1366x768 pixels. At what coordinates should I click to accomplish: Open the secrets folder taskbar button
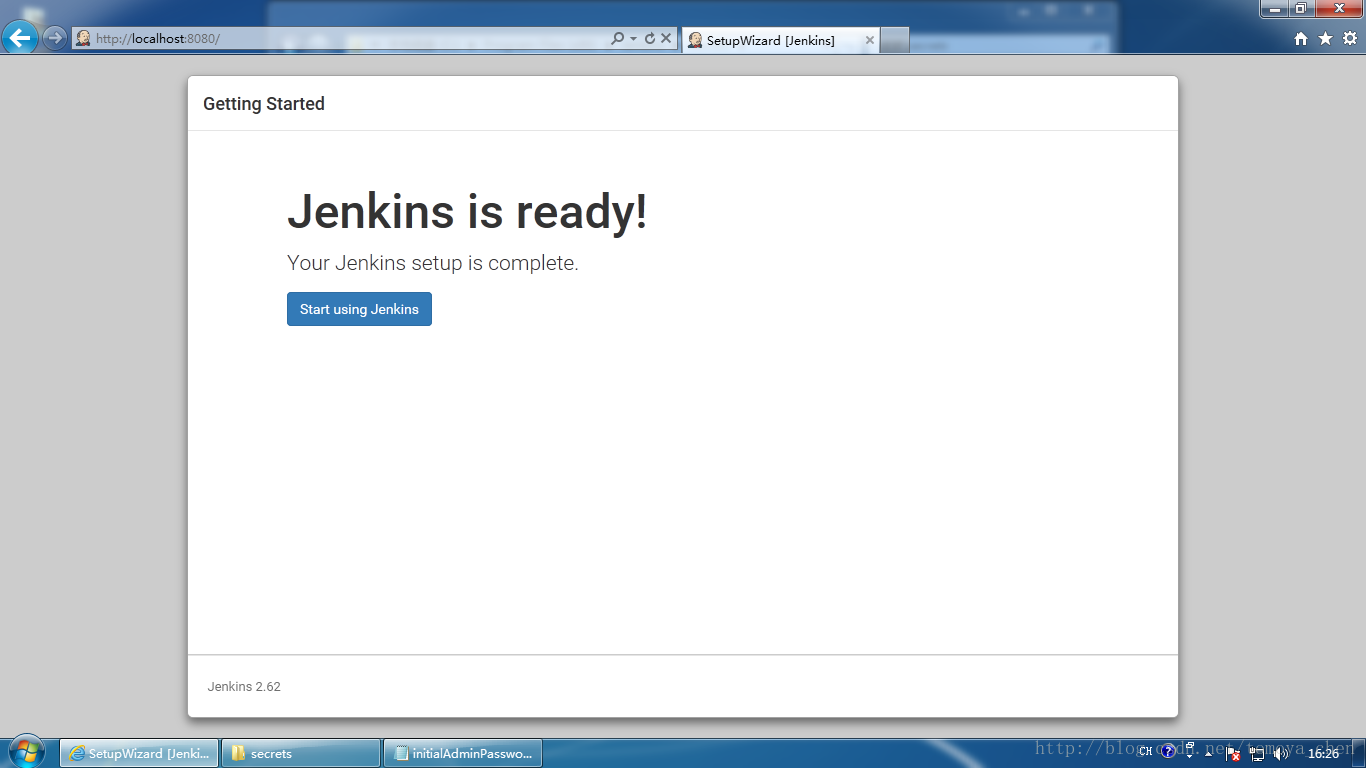(301, 753)
